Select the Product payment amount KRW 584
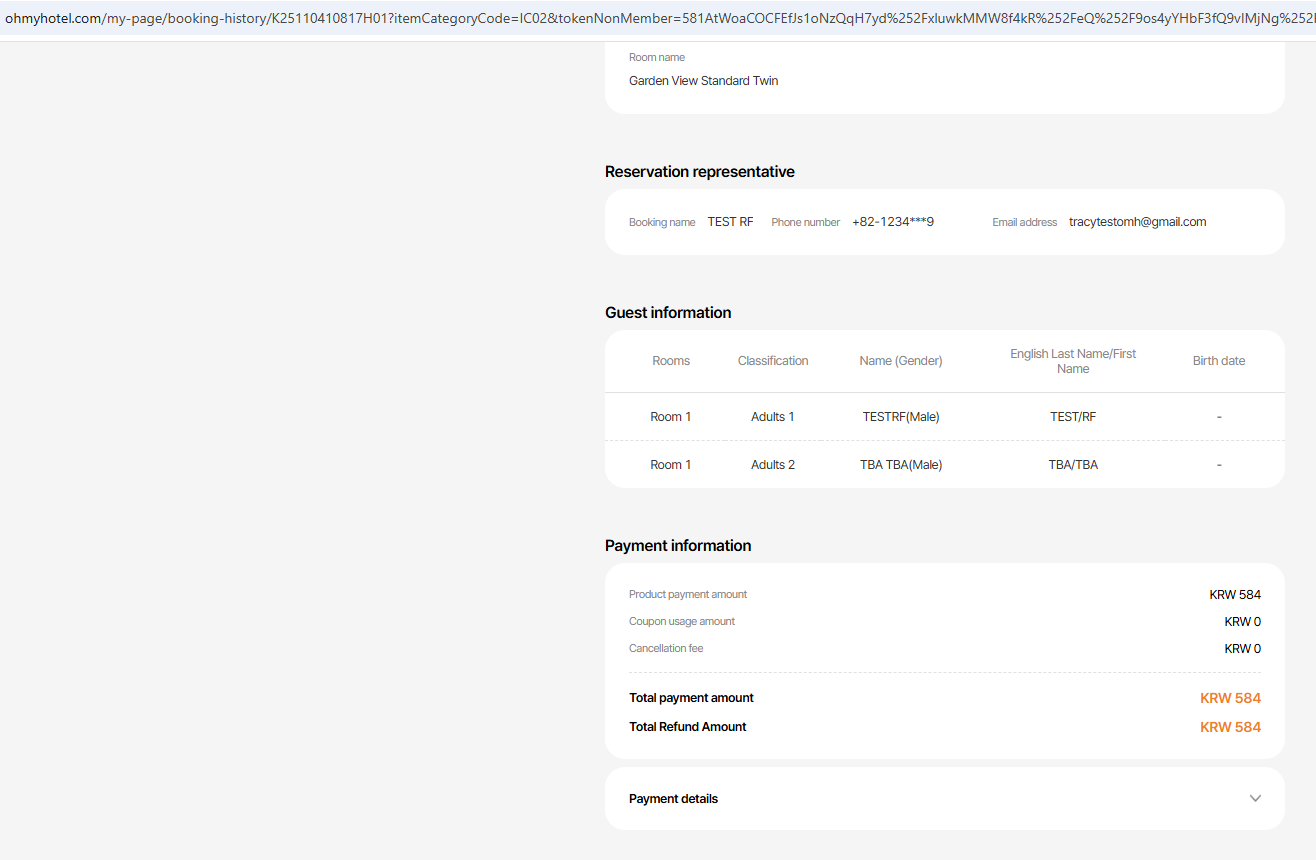The height and width of the screenshot is (860, 1316). pos(1235,595)
